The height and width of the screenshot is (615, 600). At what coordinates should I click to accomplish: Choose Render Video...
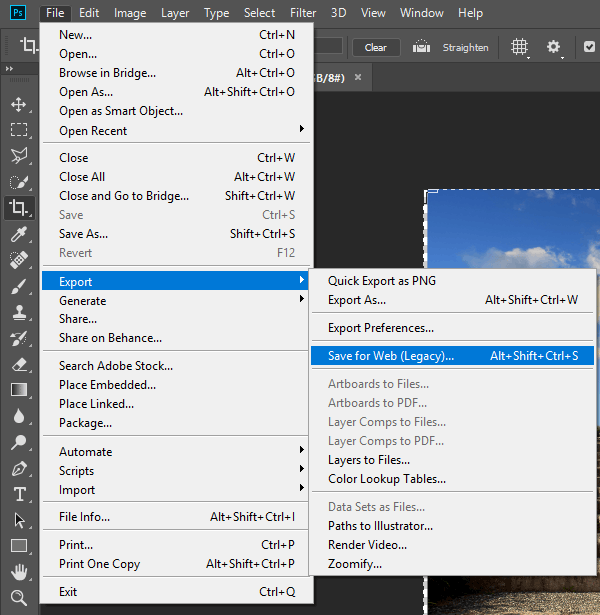tap(453, 545)
